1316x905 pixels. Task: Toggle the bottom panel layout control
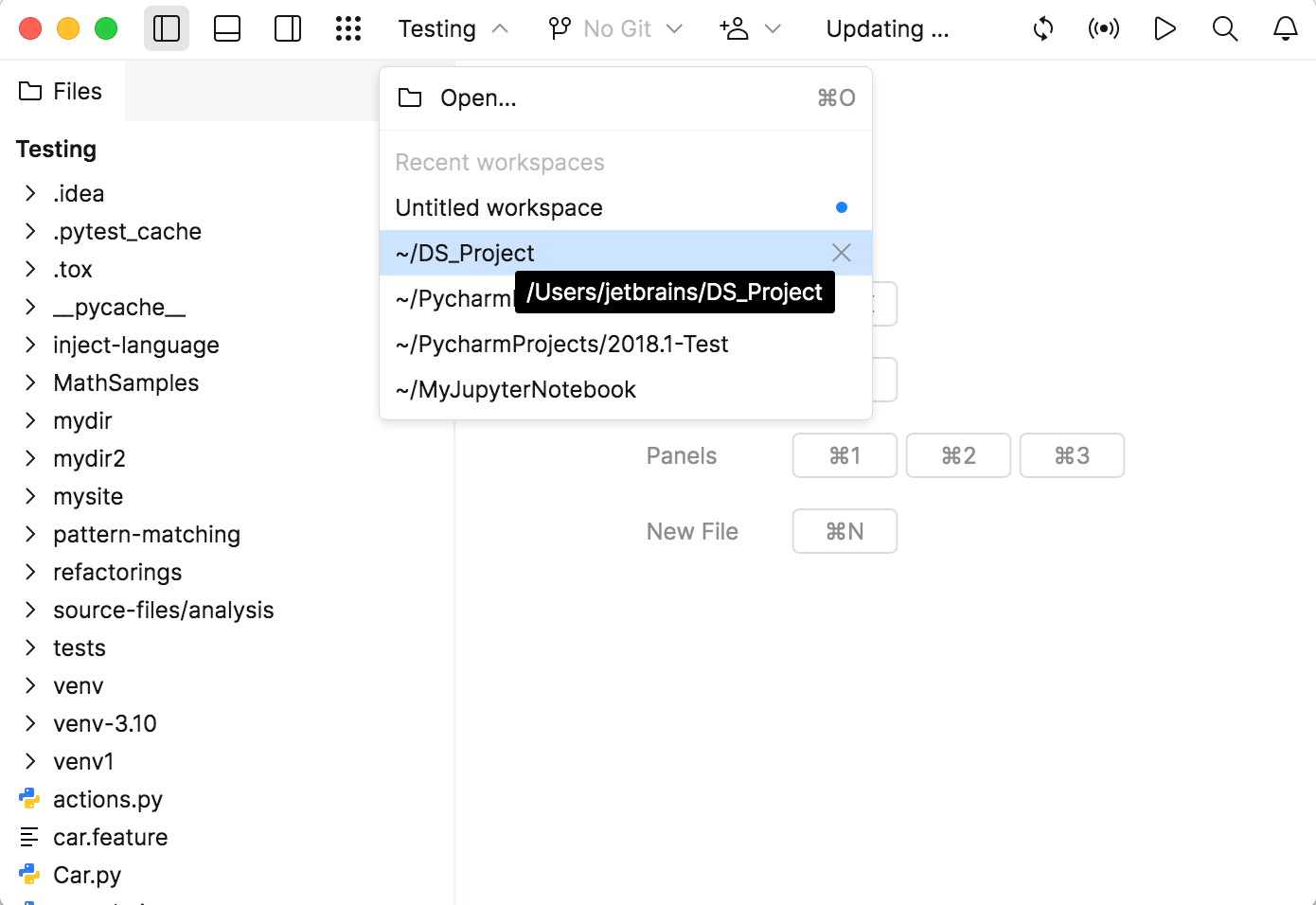(x=226, y=28)
